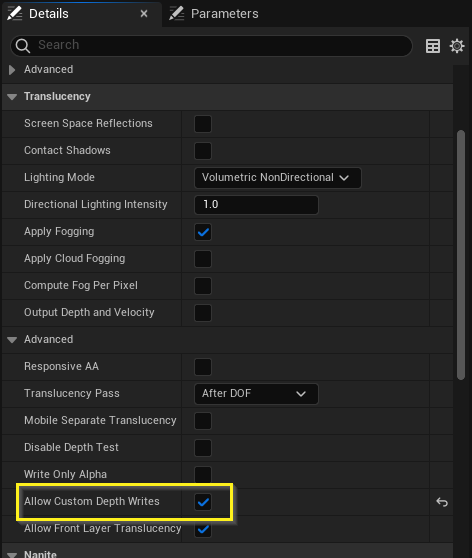Reset Allow Custom Depth Writes to default
Viewport: 472px width, 558px height.
point(442,502)
